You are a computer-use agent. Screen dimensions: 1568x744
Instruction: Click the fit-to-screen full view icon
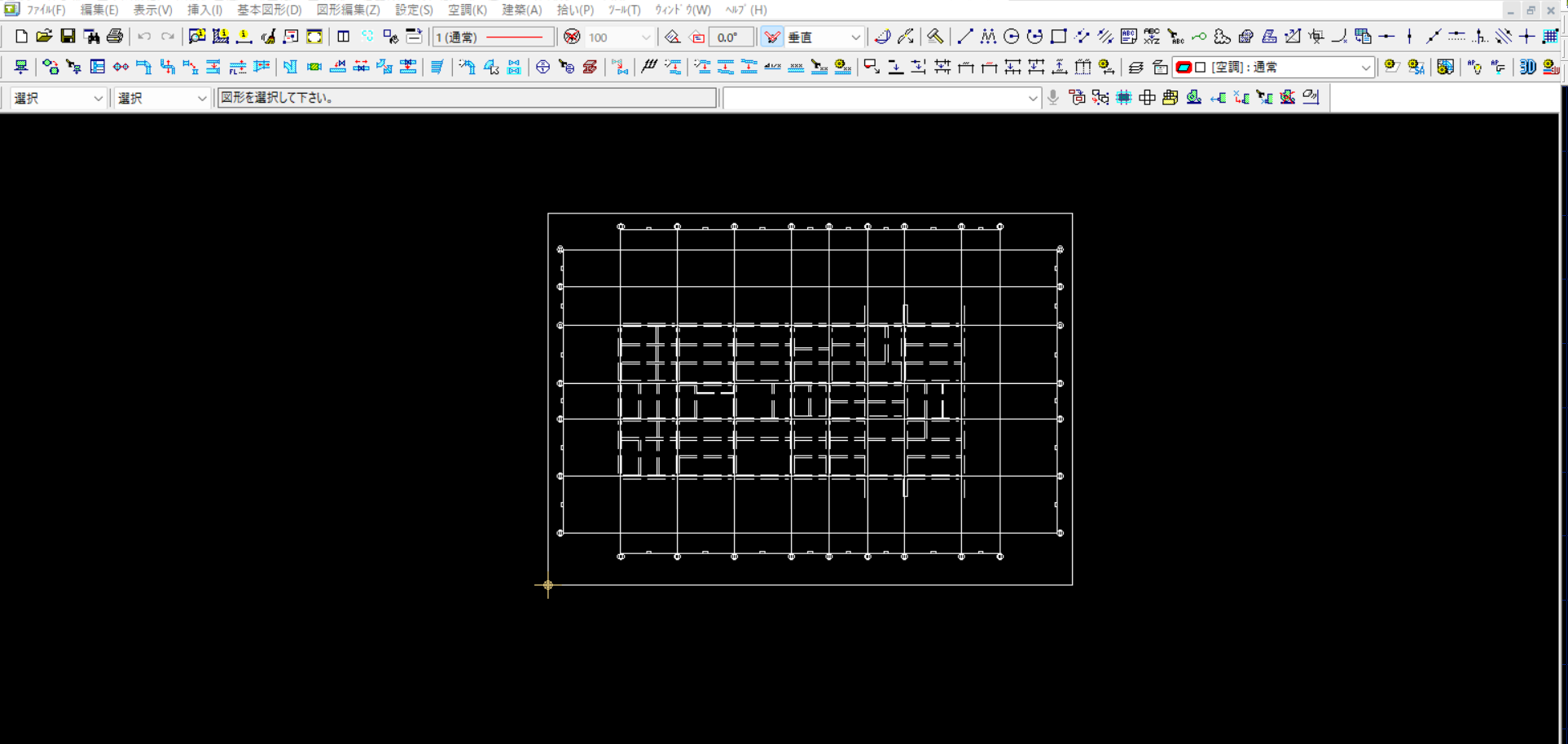[314, 37]
